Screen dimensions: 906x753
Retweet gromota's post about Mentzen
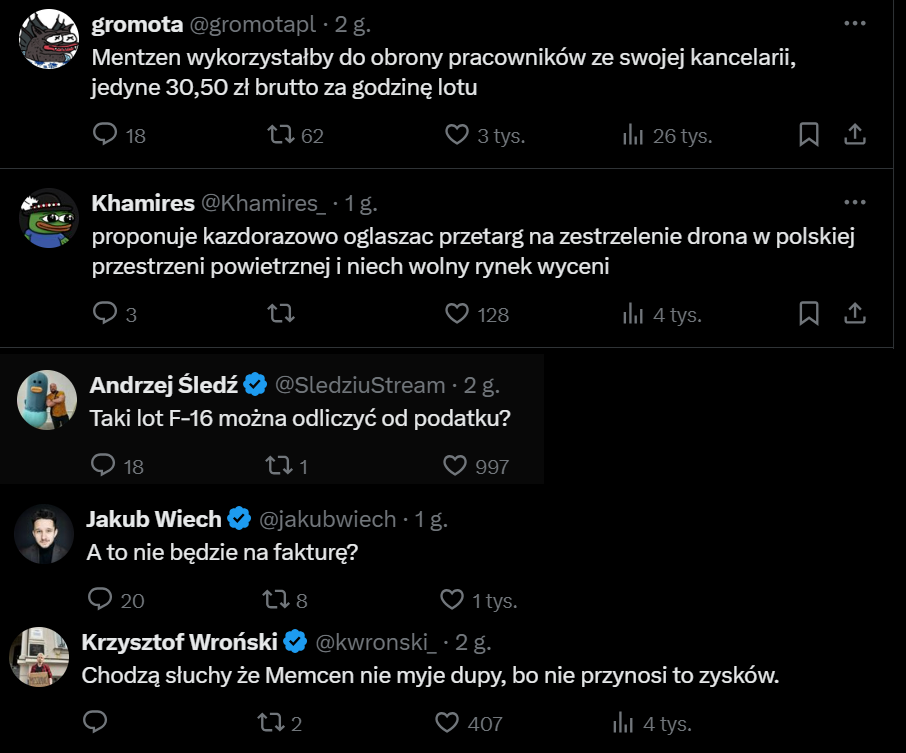[x=283, y=135]
